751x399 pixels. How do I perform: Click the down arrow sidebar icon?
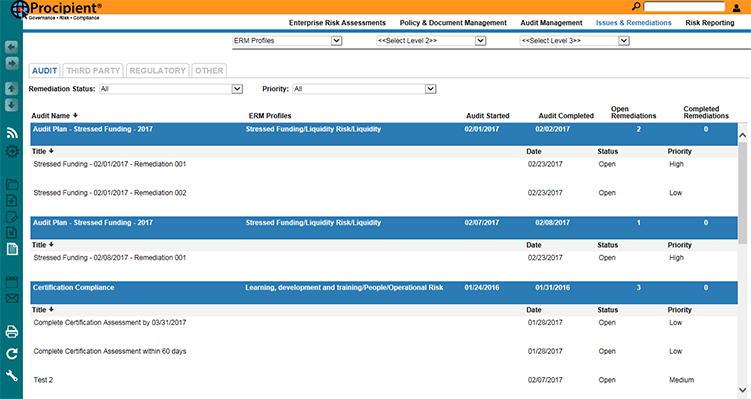click(x=11, y=105)
